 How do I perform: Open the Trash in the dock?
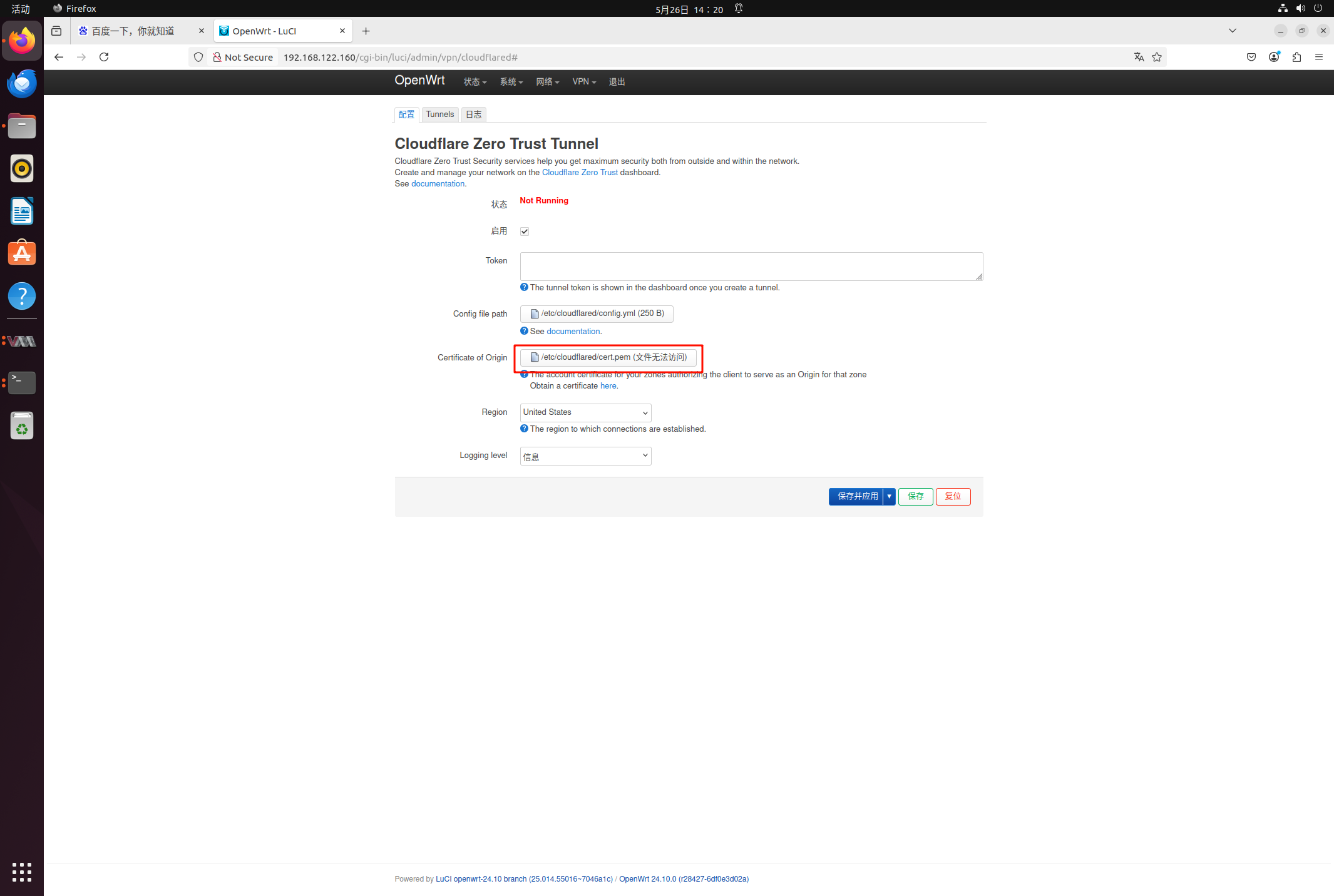[x=22, y=425]
